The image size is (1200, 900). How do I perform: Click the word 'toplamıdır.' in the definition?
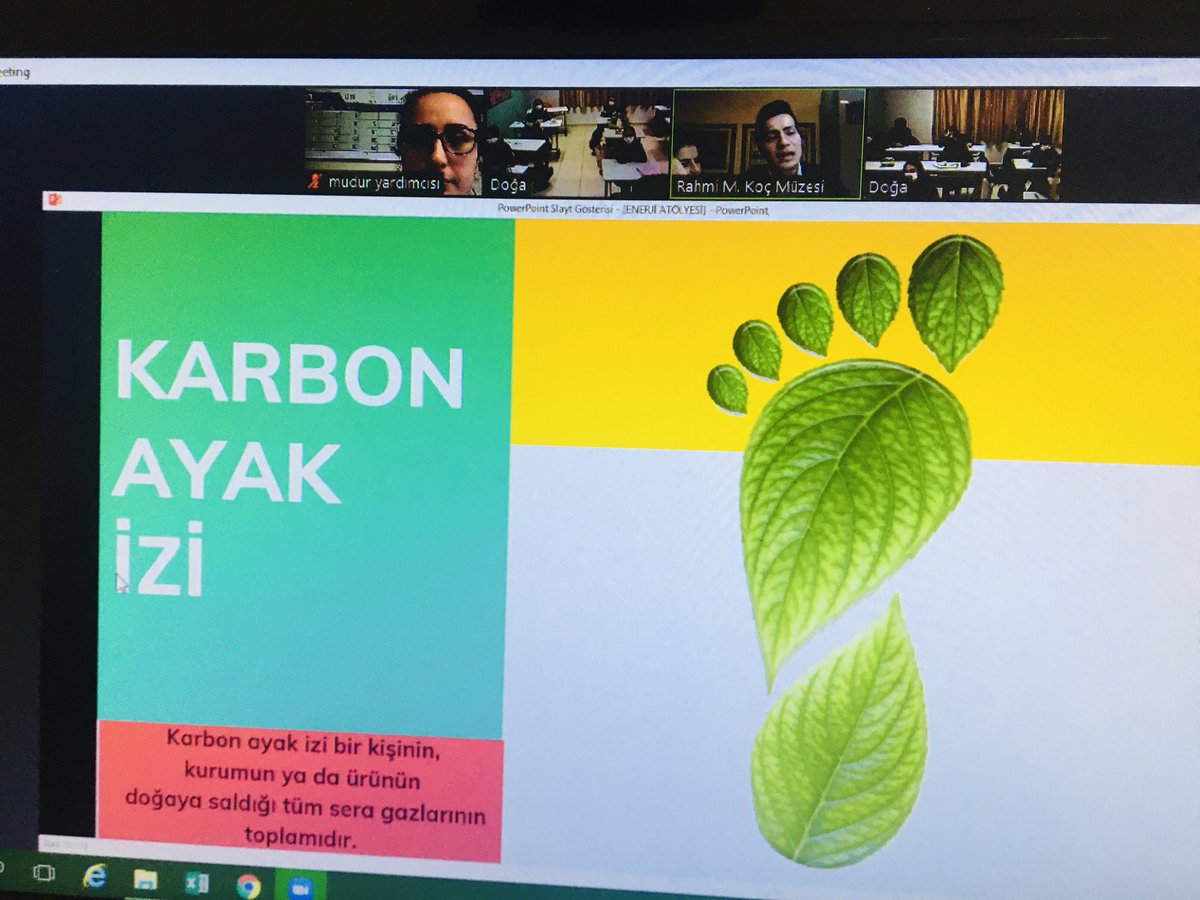300,839
